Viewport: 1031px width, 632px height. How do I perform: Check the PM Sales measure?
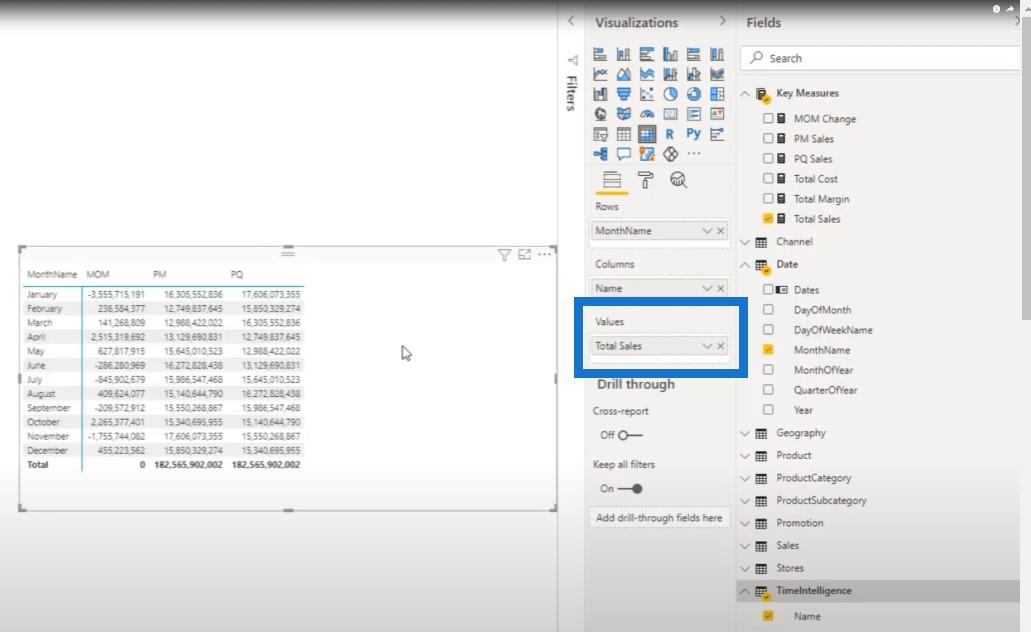pos(768,139)
